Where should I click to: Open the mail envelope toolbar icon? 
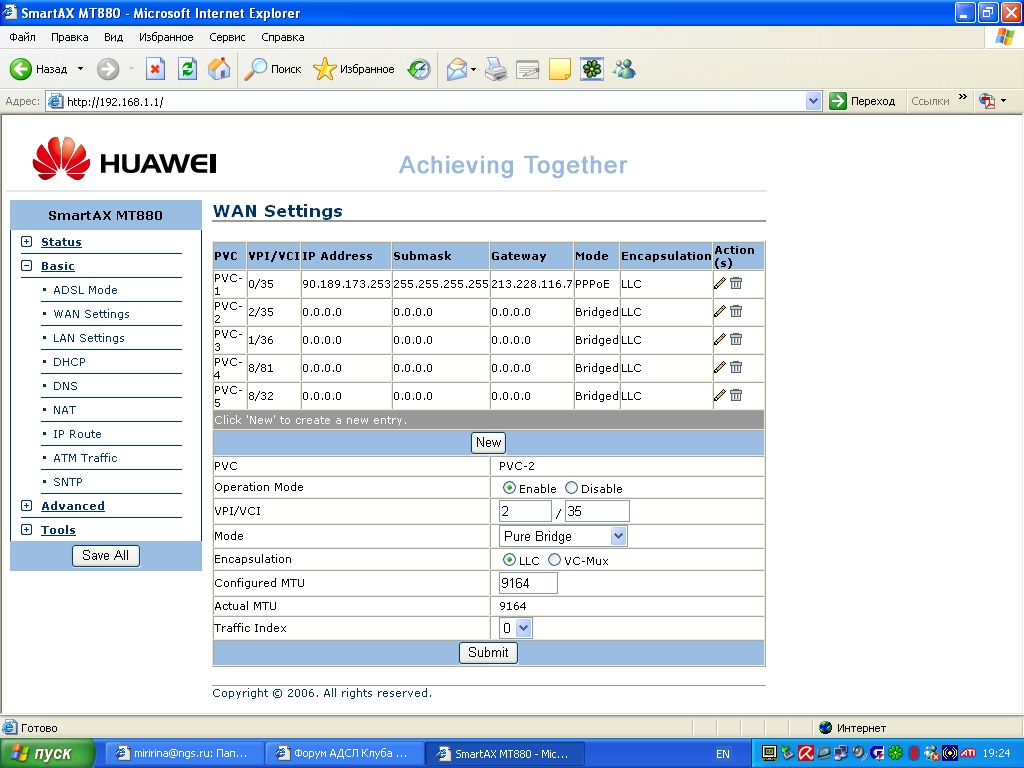coord(456,69)
